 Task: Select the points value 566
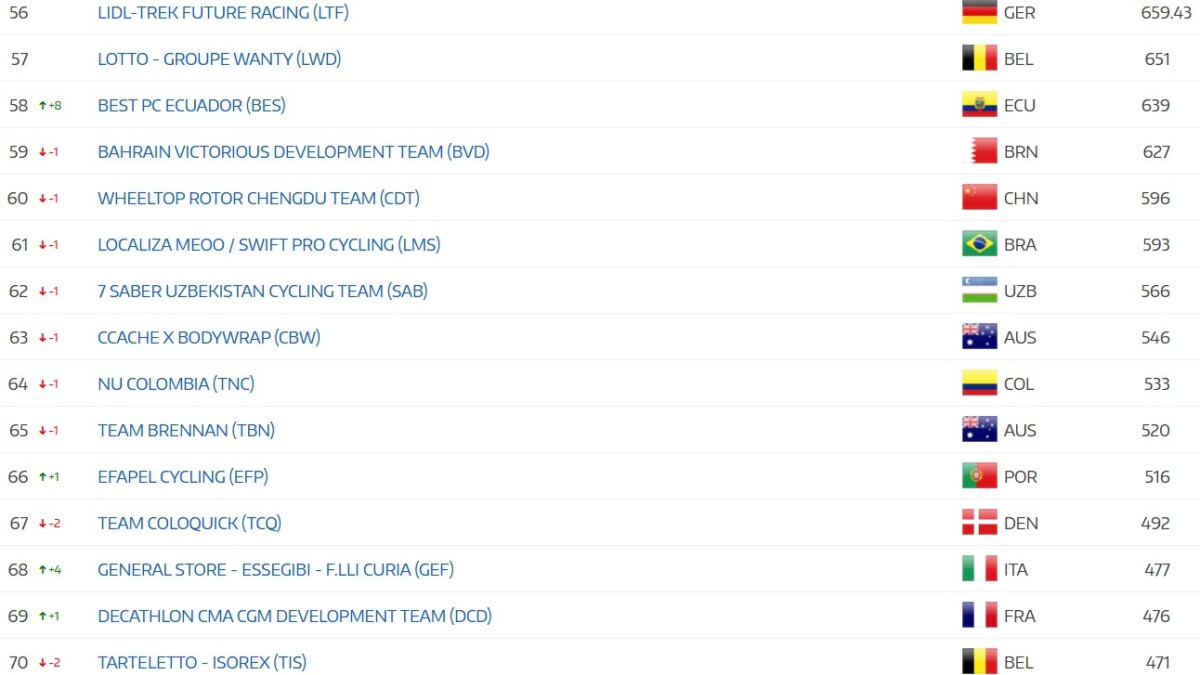point(1156,291)
